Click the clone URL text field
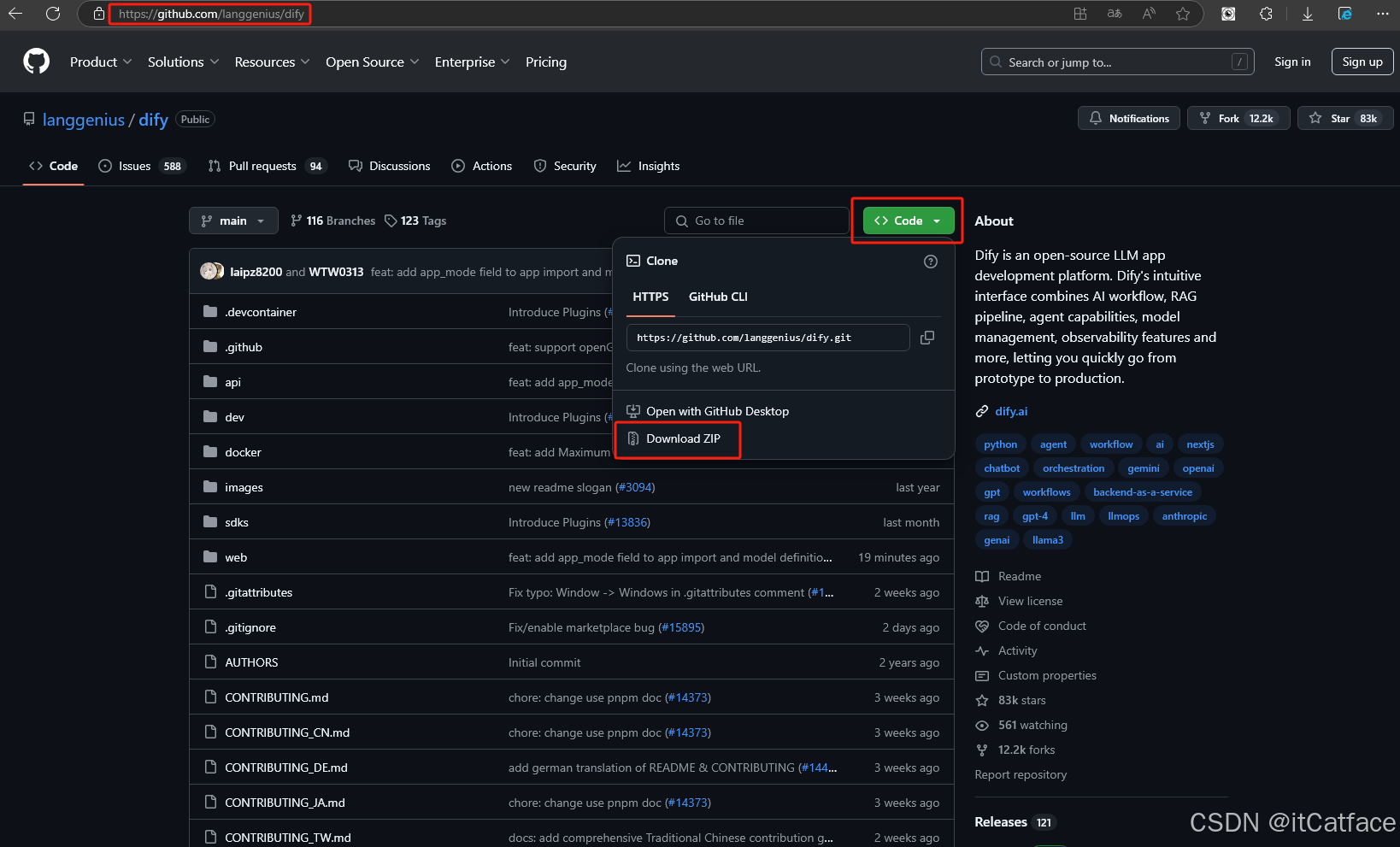 [x=768, y=338]
